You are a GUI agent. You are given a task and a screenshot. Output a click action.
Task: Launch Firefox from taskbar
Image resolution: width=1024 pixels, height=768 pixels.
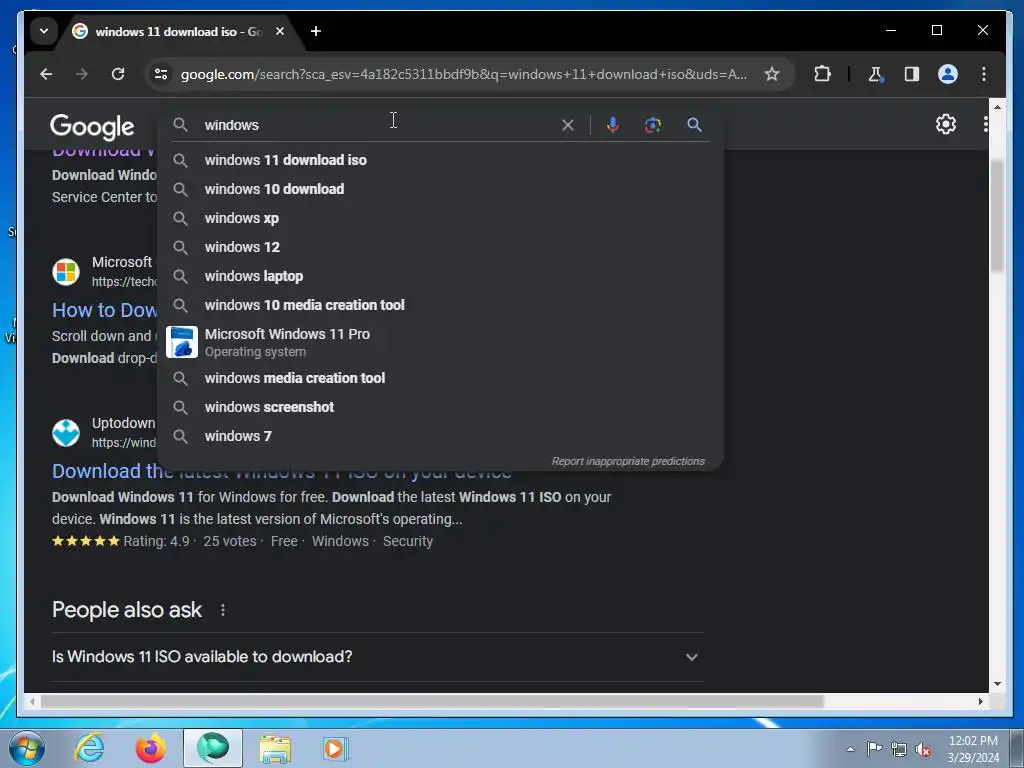(x=150, y=748)
